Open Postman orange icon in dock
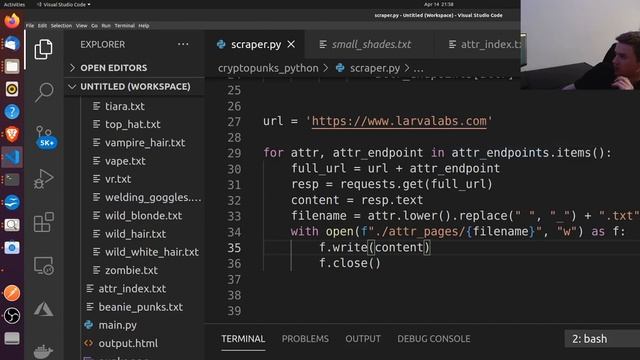 coord(12,293)
